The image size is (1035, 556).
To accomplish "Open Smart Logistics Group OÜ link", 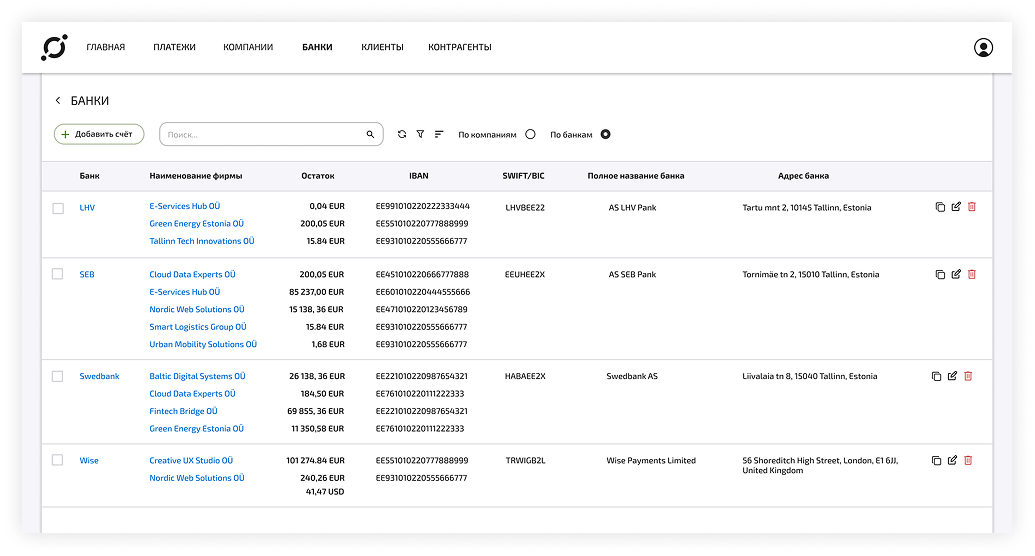I will (x=198, y=327).
